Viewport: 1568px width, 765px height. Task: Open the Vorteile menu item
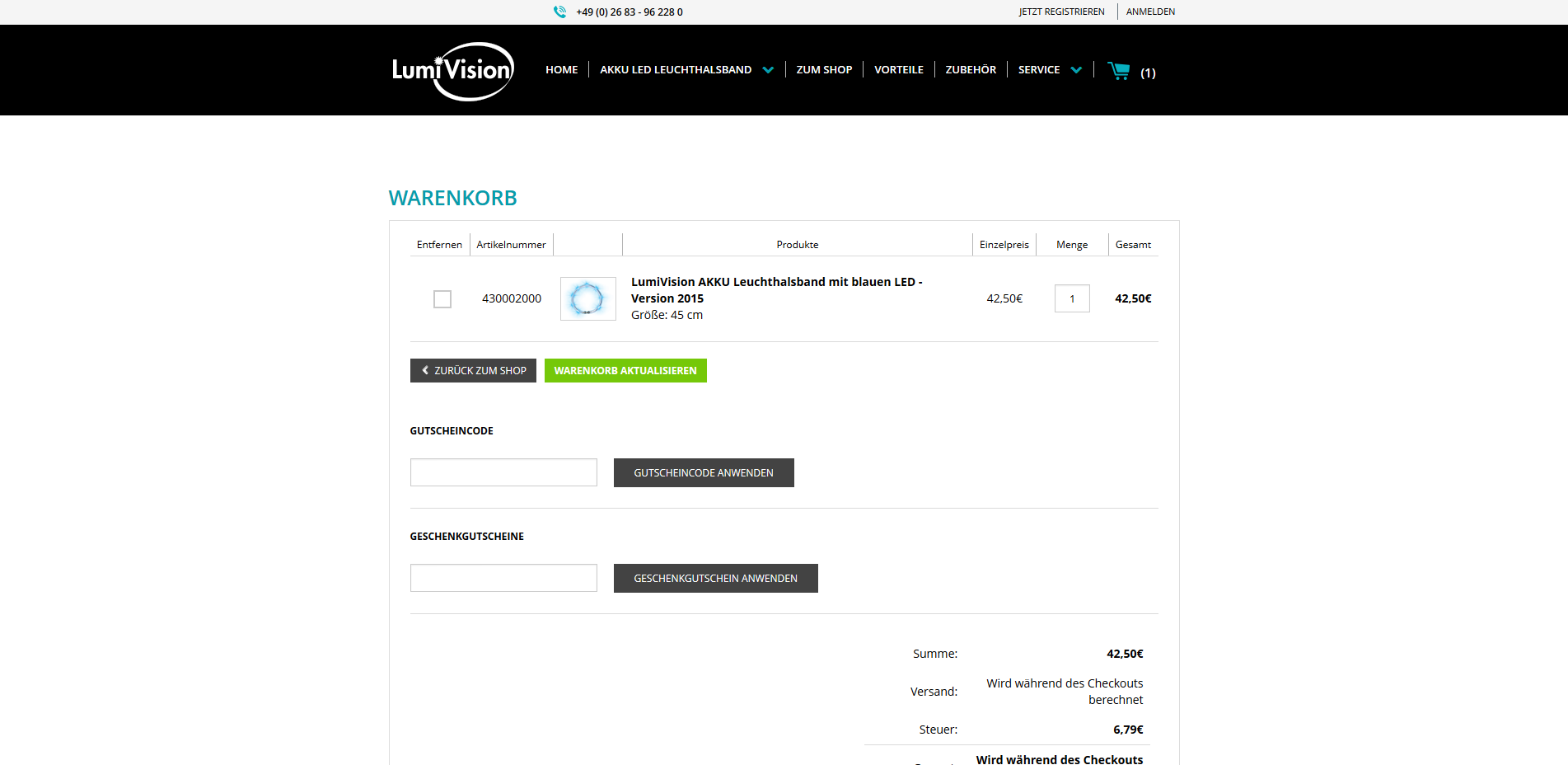point(899,70)
